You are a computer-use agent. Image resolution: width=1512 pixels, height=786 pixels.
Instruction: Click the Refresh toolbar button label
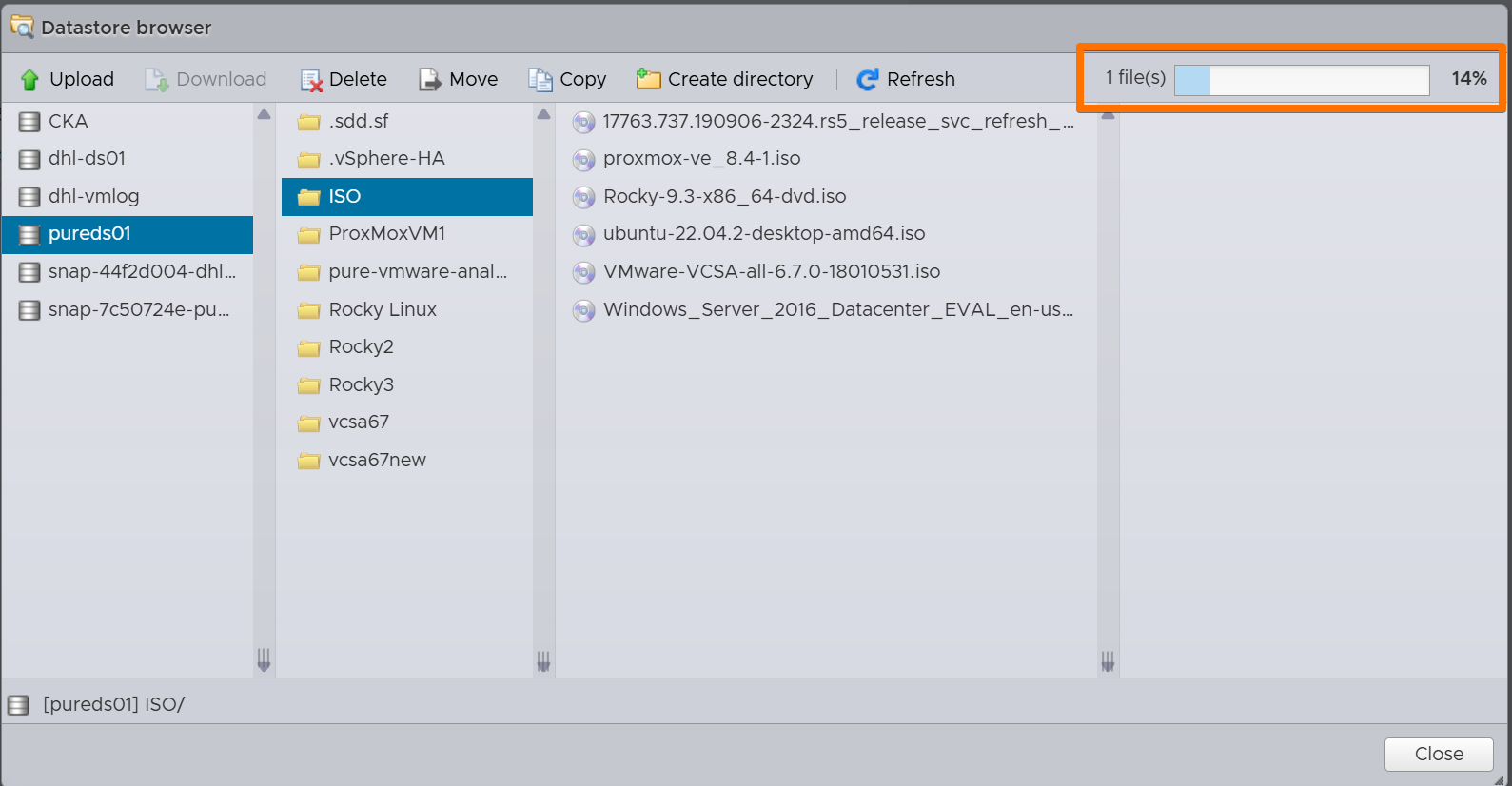click(x=920, y=80)
